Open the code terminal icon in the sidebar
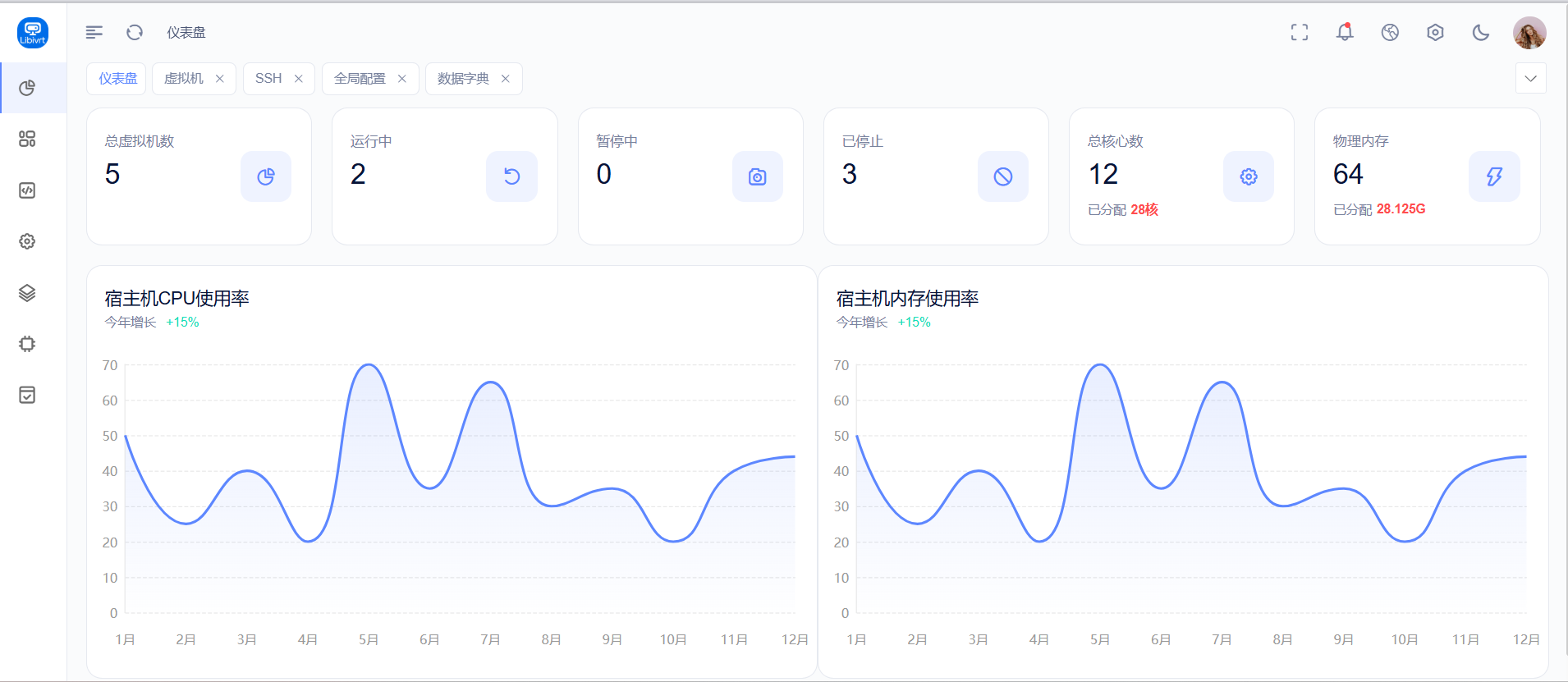The width and height of the screenshot is (1568, 682). click(x=27, y=190)
